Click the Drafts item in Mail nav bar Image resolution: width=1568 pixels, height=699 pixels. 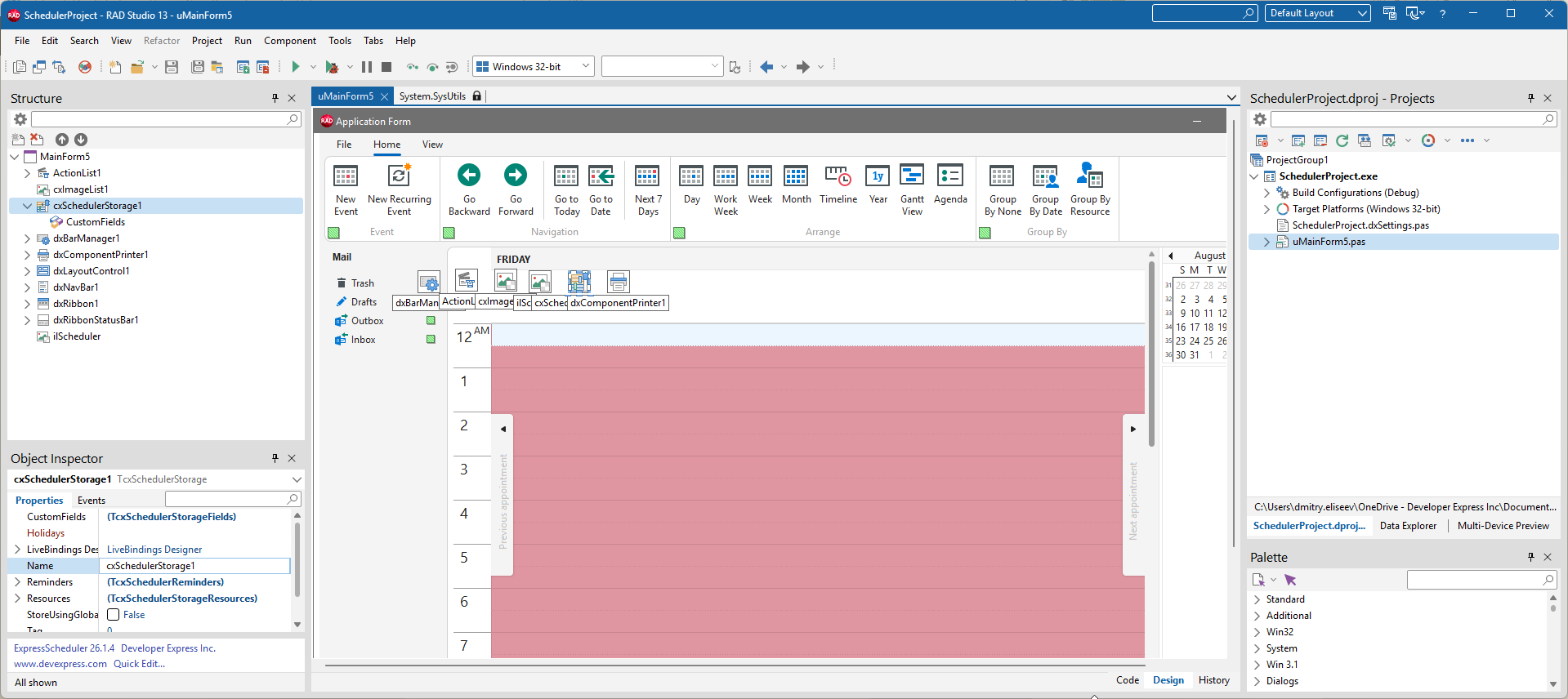pos(364,302)
